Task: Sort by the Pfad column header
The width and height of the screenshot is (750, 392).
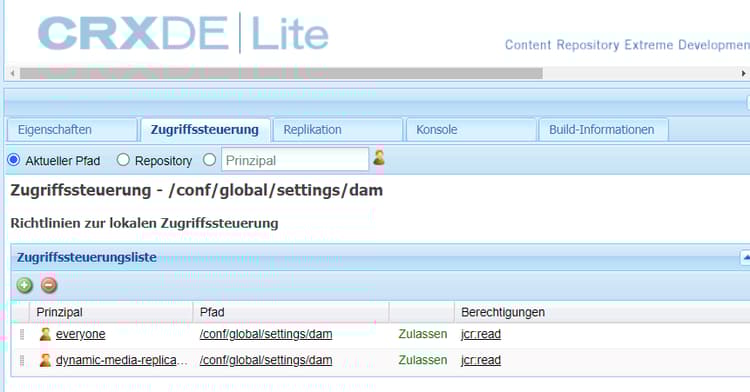Action: (291, 312)
